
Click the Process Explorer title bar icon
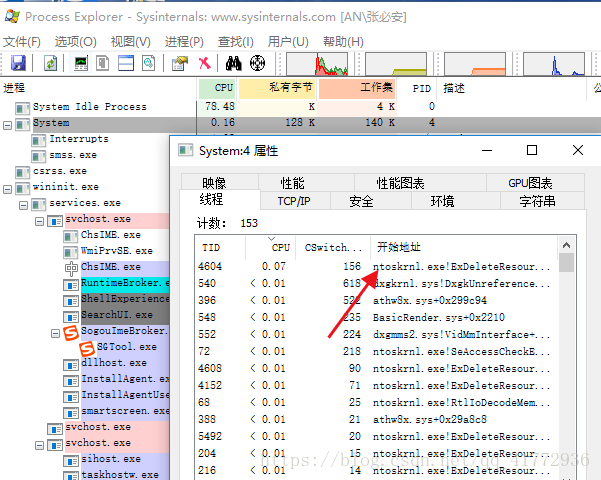click(x=12, y=16)
